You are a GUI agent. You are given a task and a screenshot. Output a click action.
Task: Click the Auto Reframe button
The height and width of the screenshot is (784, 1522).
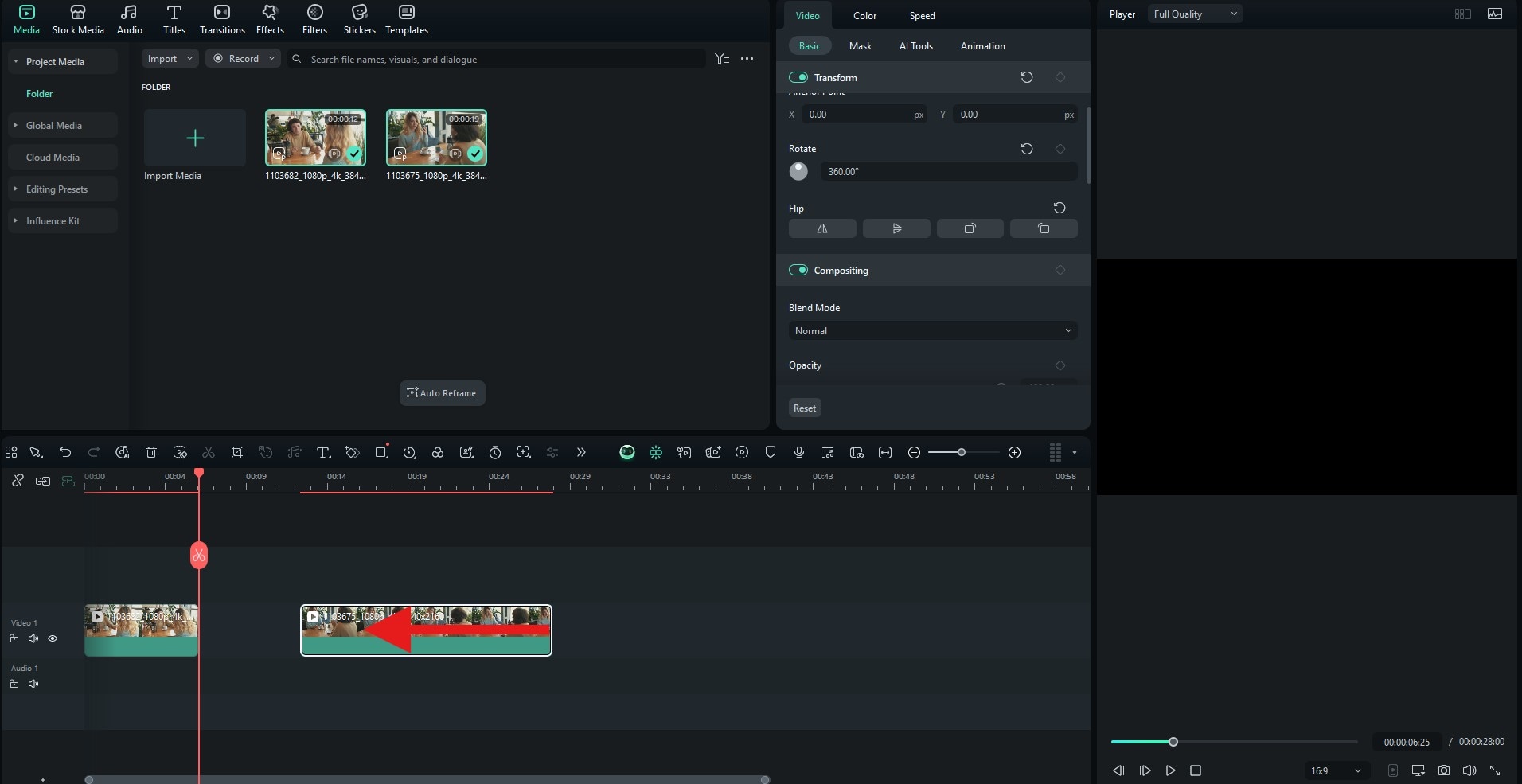pyautogui.click(x=442, y=393)
